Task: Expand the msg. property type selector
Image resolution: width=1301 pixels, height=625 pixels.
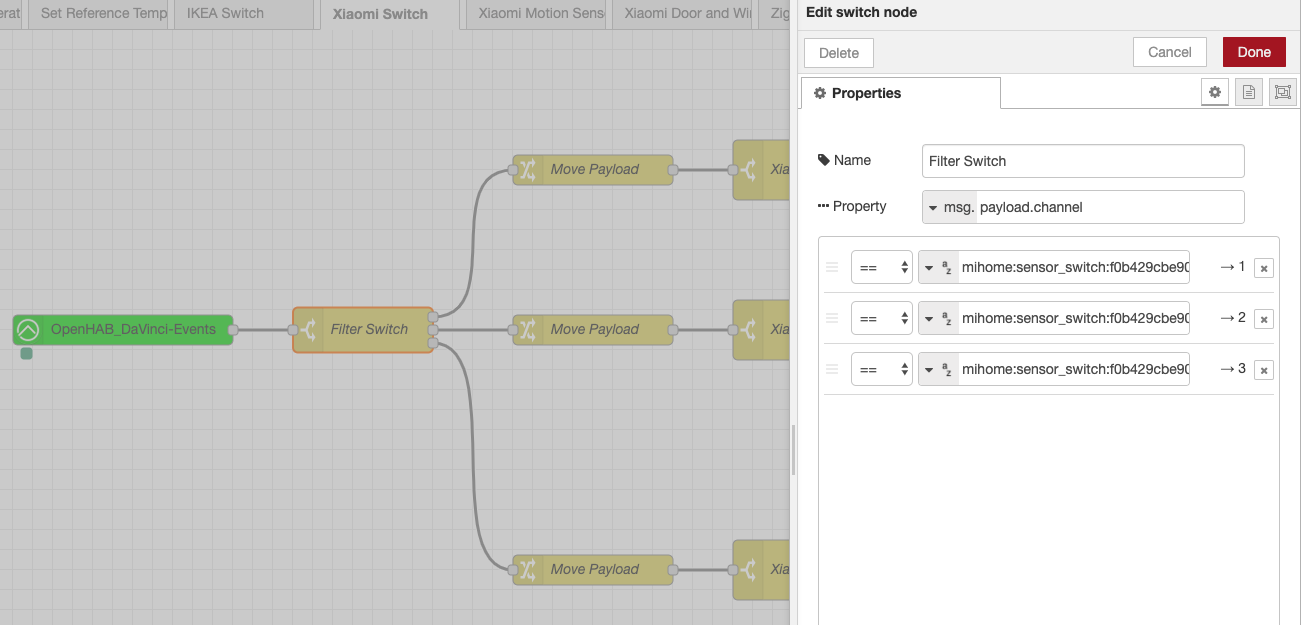Action: pos(948,207)
